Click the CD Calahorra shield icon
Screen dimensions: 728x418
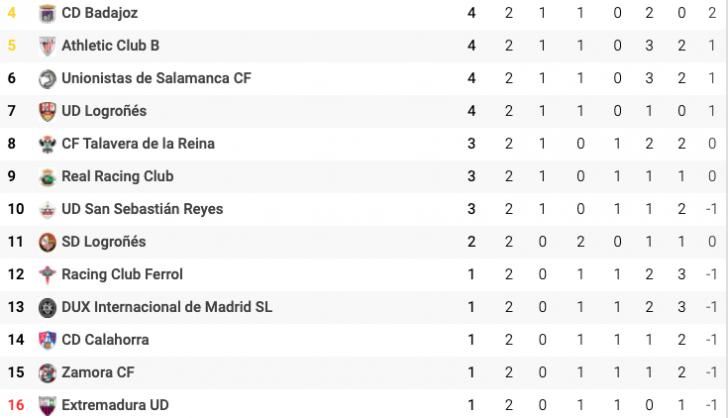[x=47, y=340]
